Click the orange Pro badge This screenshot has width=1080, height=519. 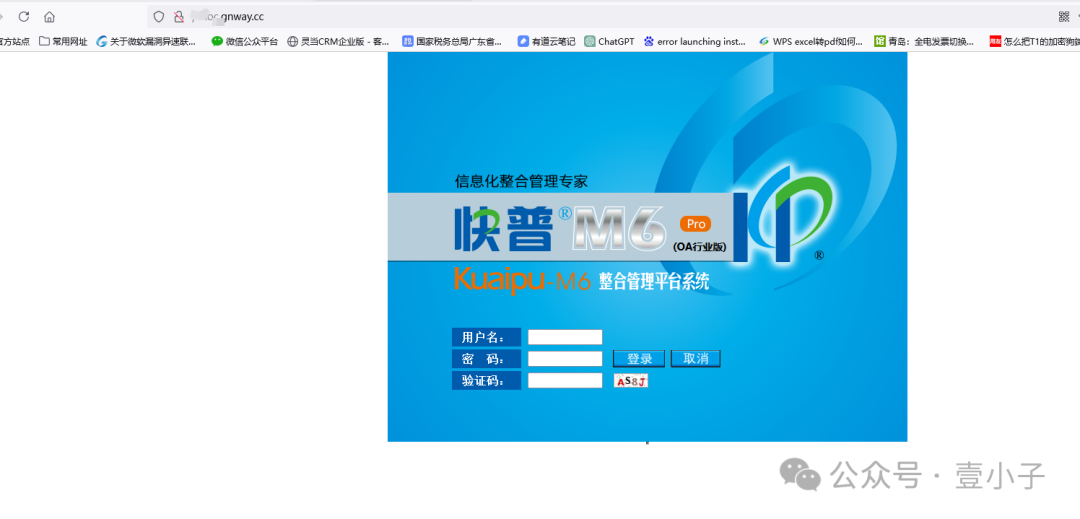pyautogui.click(x=695, y=224)
